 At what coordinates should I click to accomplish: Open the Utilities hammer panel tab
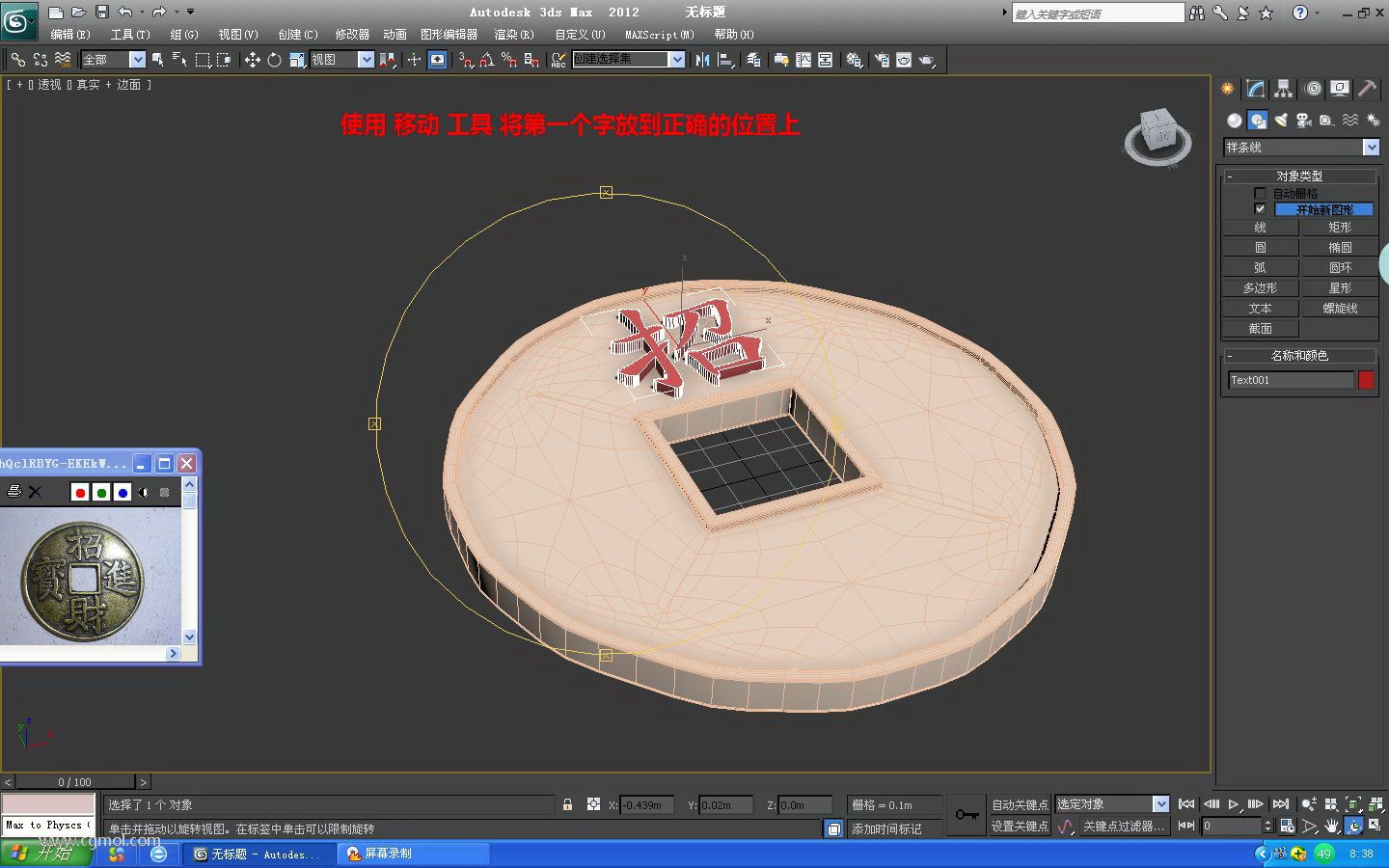(x=1367, y=89)
